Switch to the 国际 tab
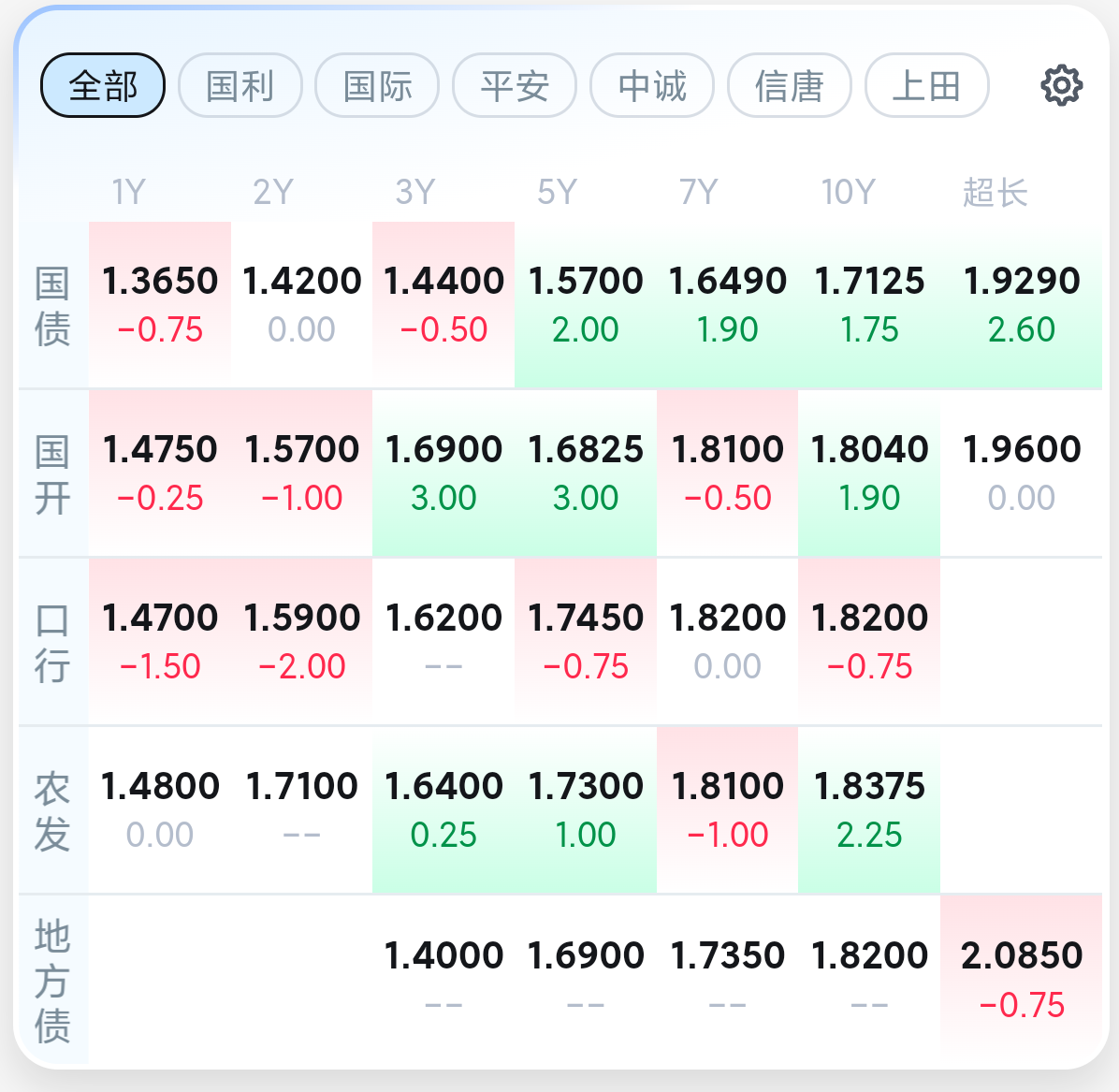Viewport: 1119px width, 1092px height. click(377, 86)
